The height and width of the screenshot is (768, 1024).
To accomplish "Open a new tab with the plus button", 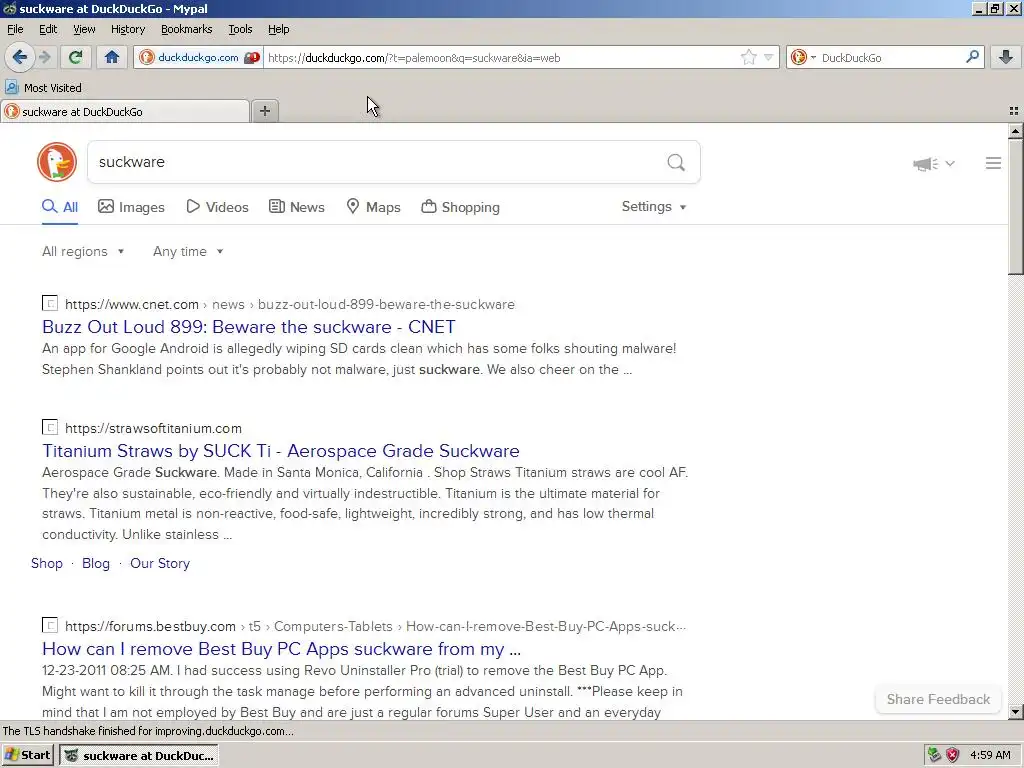I will tap(264, 111).
